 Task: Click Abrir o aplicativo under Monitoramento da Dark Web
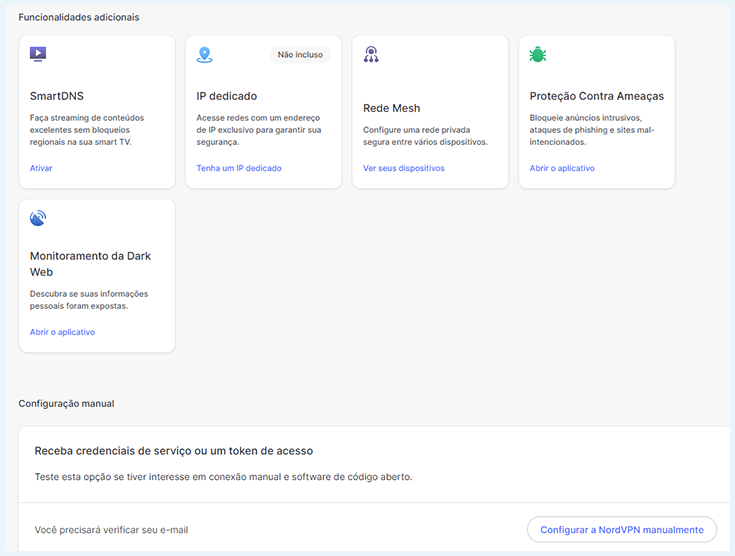62,332
